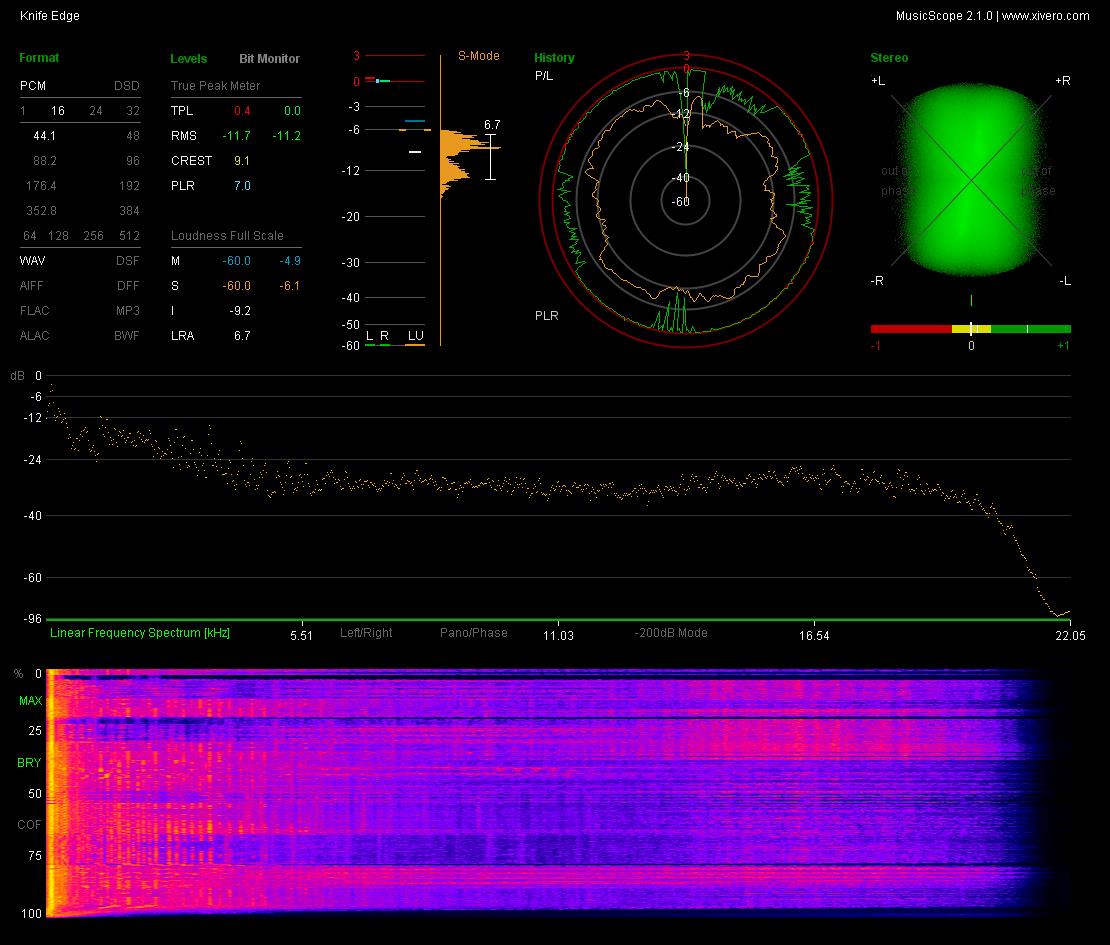Click the P/L label on the history radar
This screenshot has width=1110, height=945.
(544, 76)
